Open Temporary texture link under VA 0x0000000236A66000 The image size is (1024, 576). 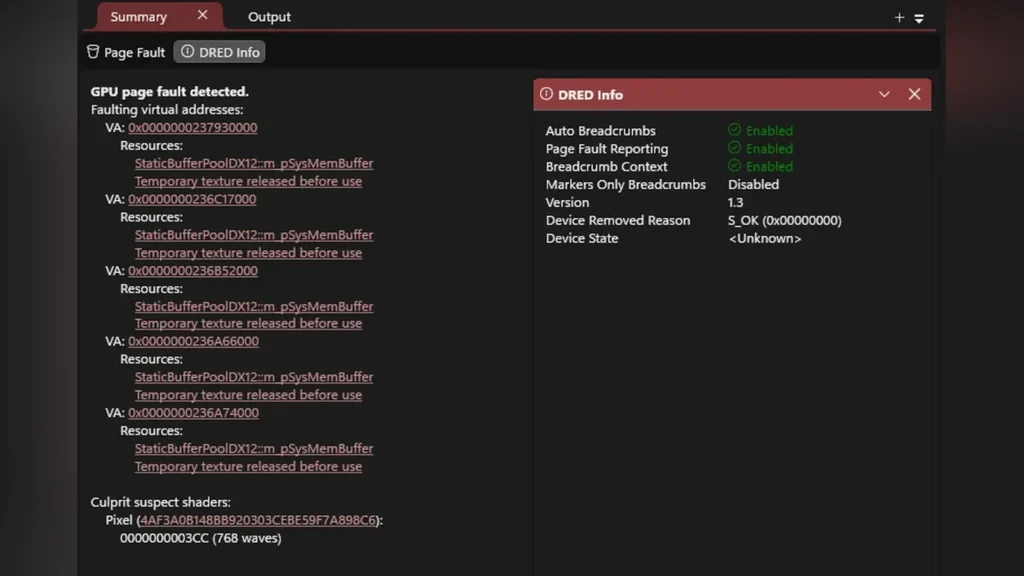click(248, 394)
